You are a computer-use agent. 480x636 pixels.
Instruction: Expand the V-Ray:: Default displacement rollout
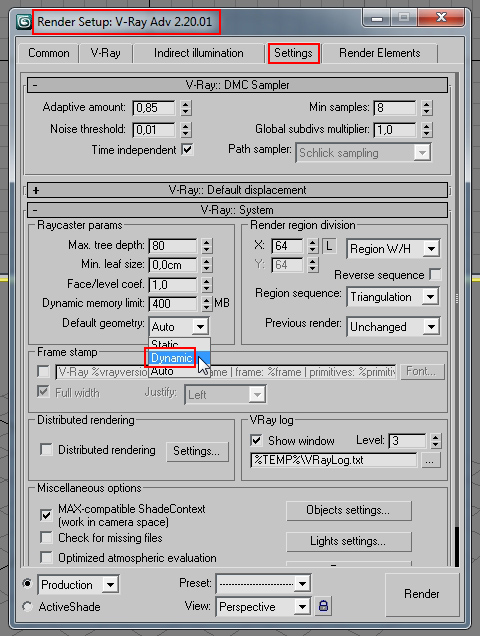click(237, 190)
